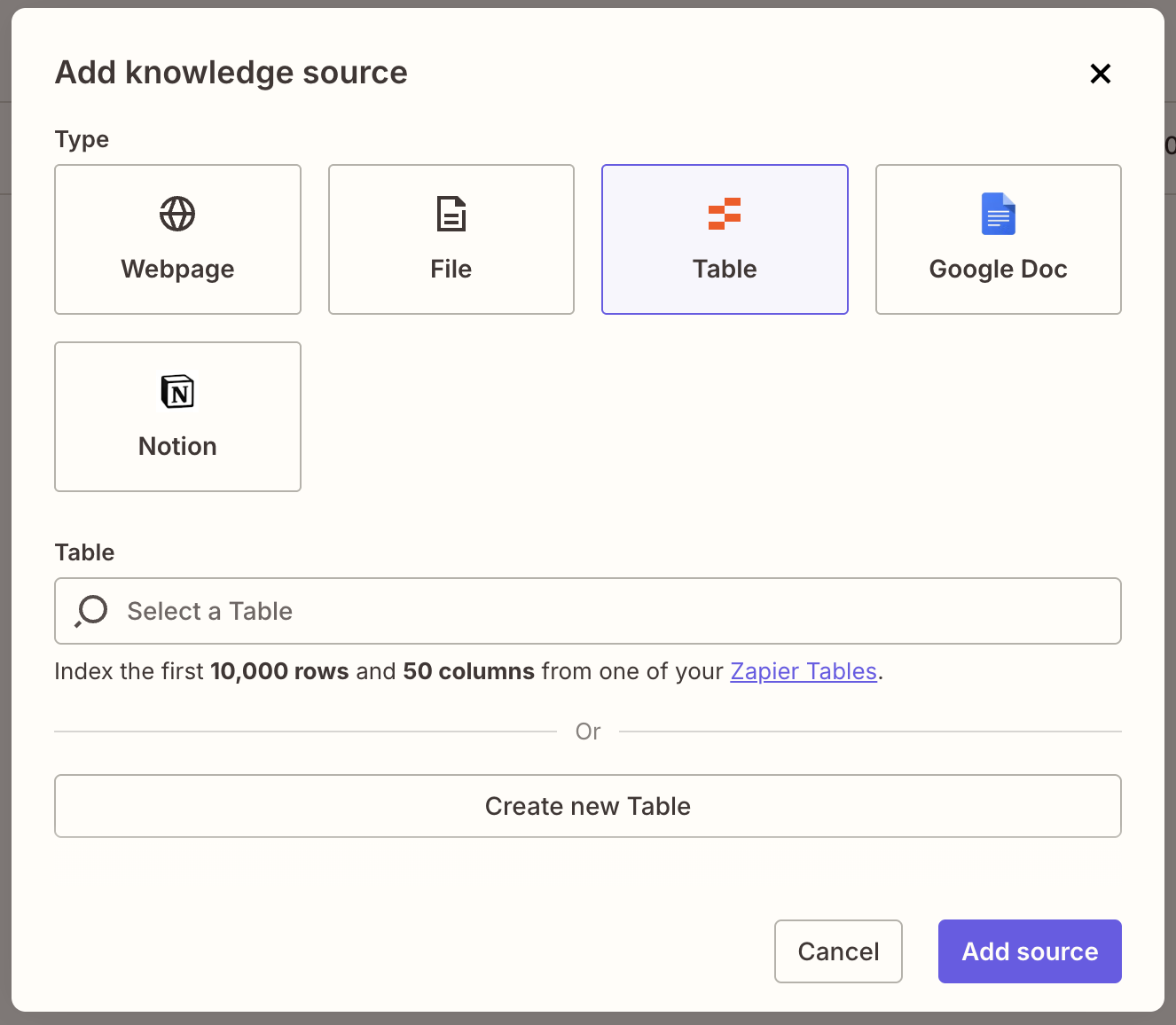Choose Webpage as the knowledge source type
Image resolution: width=1176 pixels, height=1025 pixels.
tap(177, 239)
